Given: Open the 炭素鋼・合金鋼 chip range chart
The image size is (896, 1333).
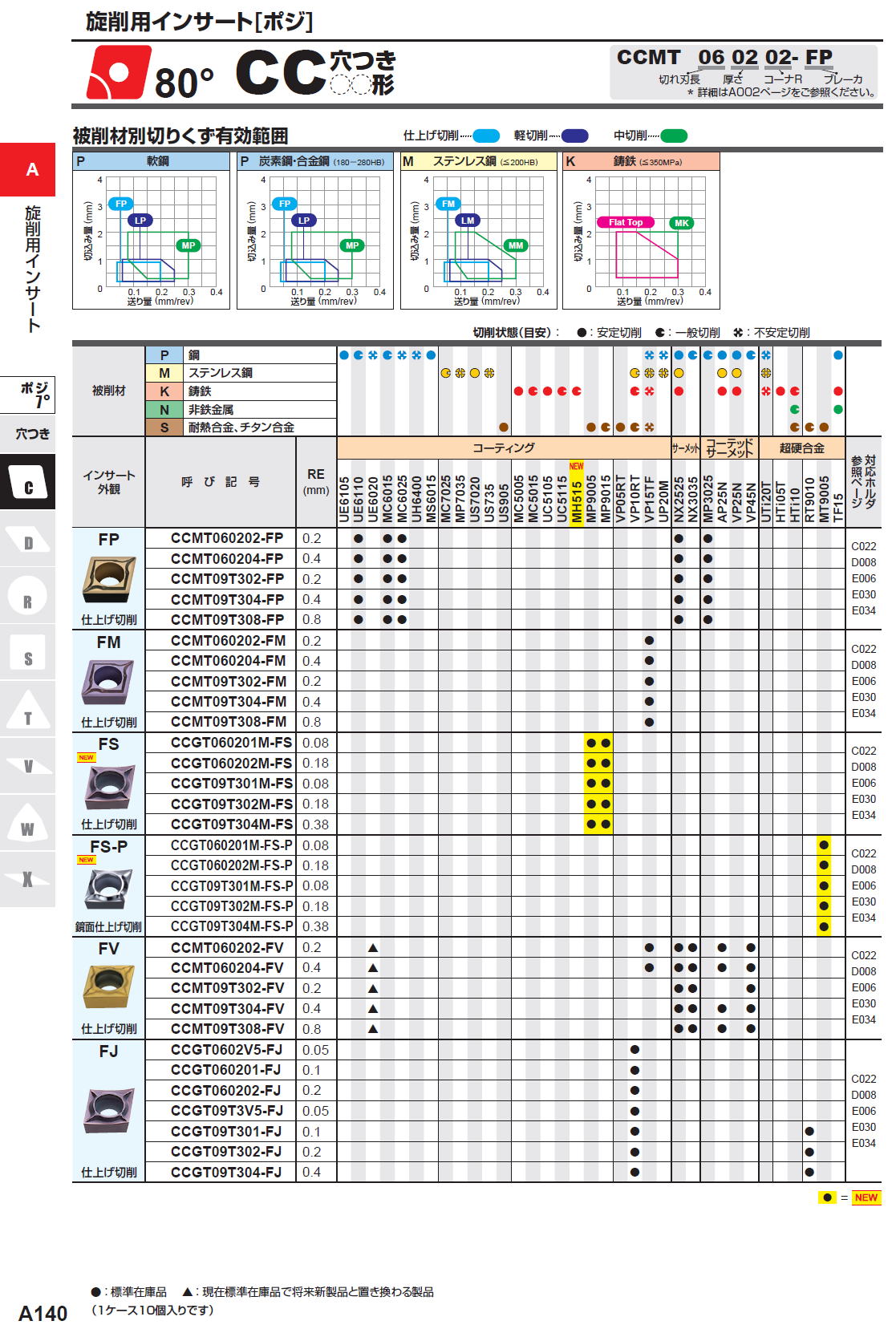Looking at the screenshot, I should 315,230.
